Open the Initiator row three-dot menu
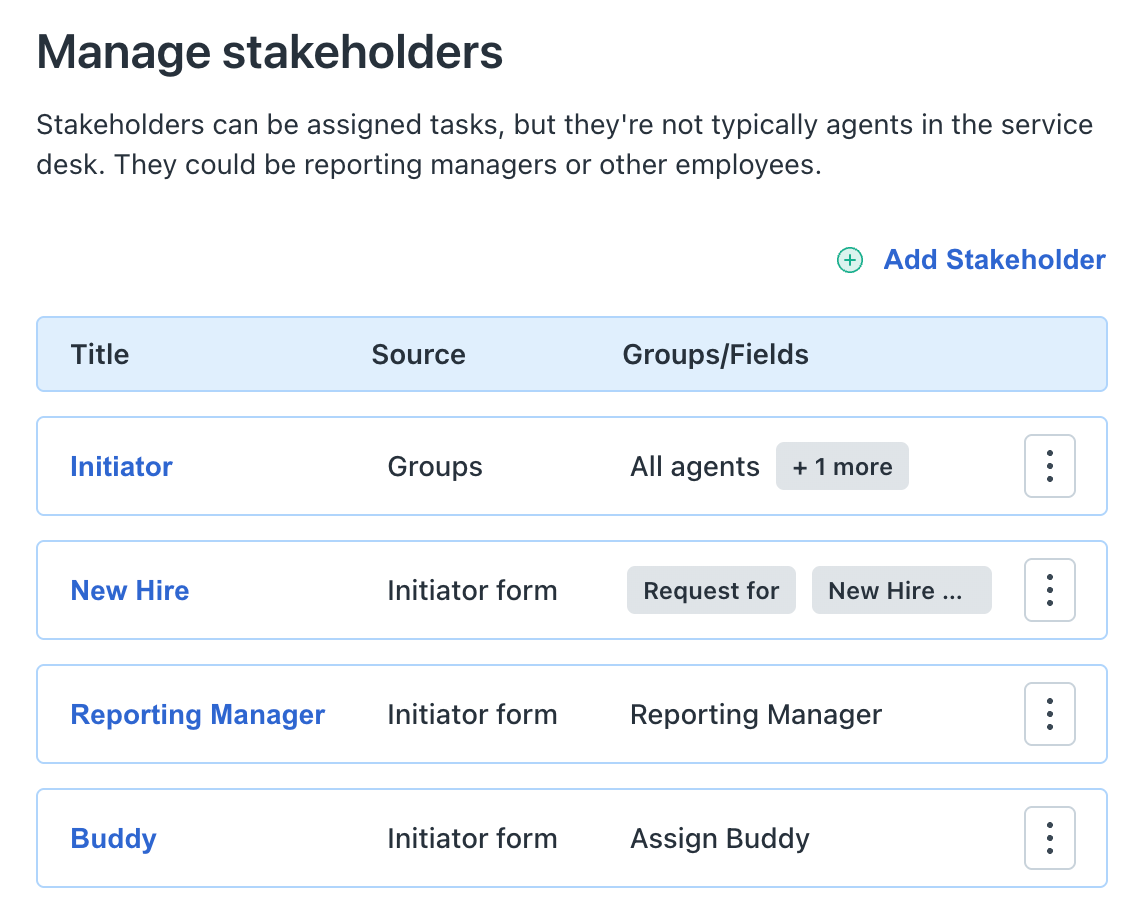 [x=1049, y=466]
